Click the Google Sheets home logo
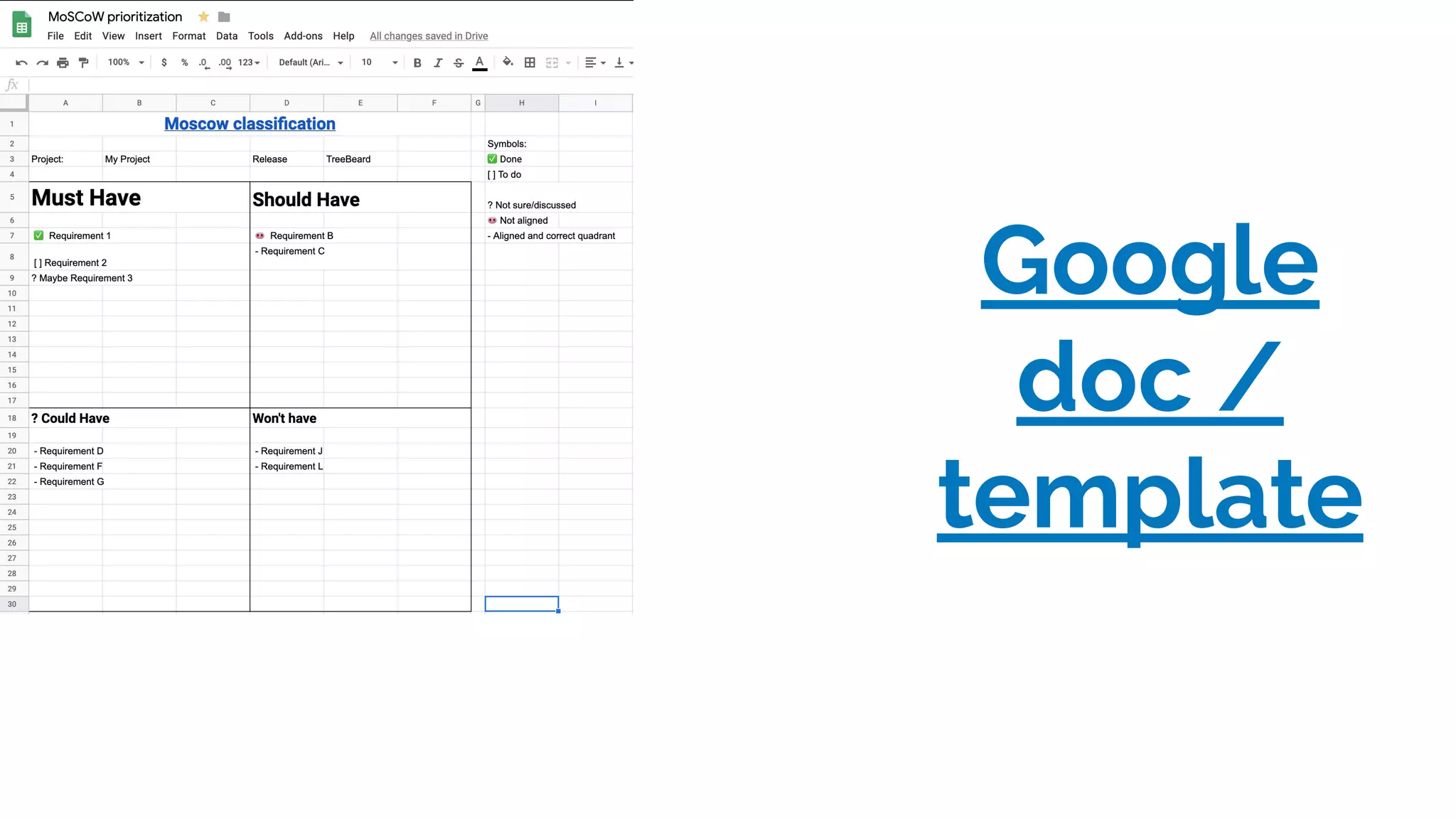This screenshot has height=819, width=1456. pos(22,24)
